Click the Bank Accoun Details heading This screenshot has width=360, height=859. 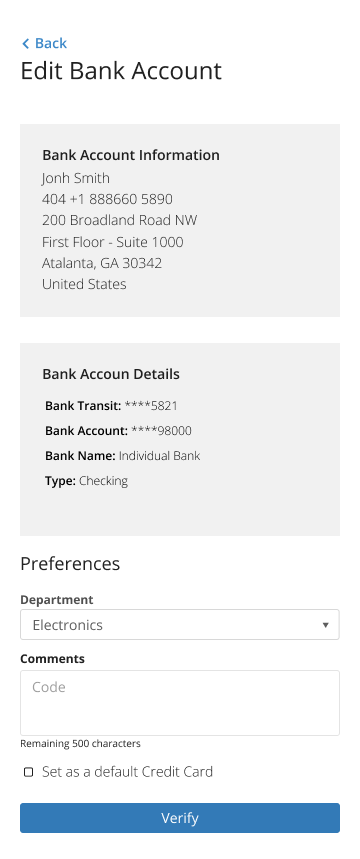click(111, 374)
